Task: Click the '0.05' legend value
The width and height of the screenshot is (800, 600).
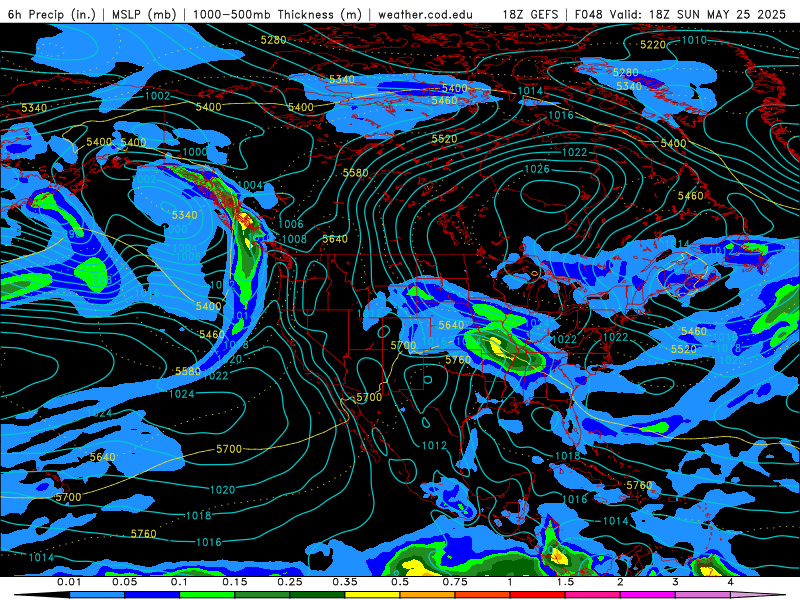Action: [x=124, y=582]
